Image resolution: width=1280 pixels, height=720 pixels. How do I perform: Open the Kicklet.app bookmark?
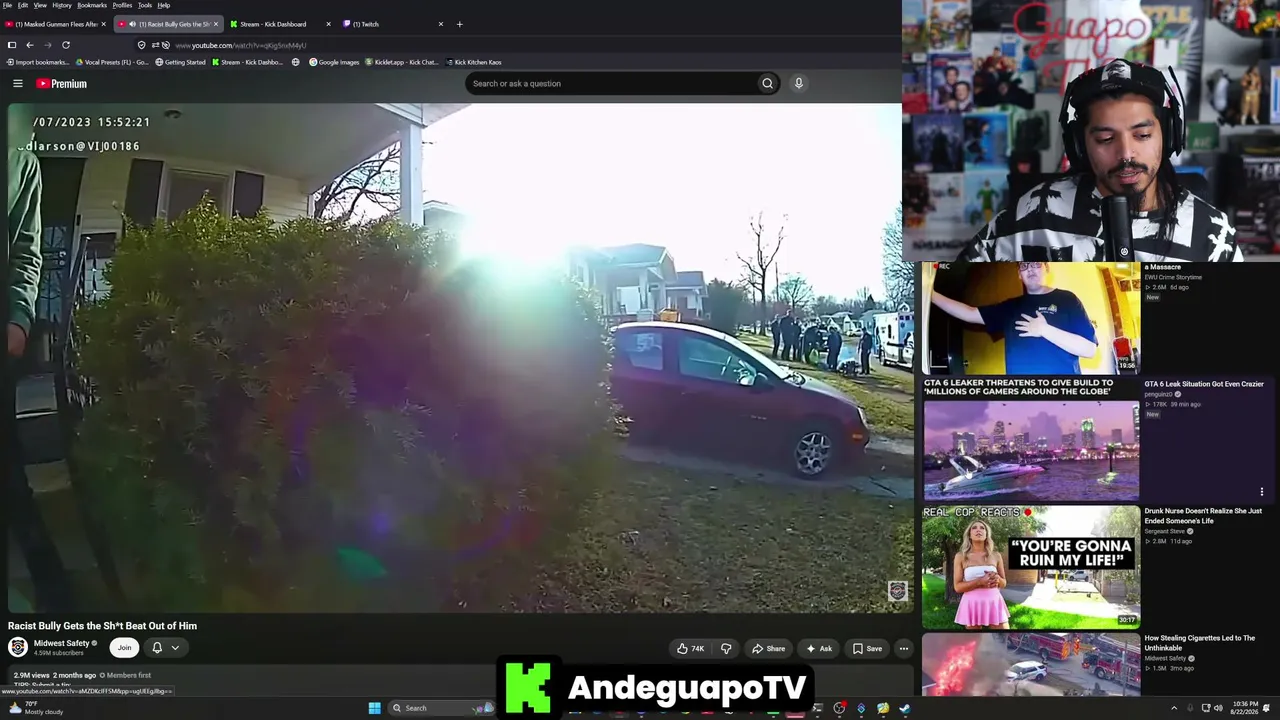coord(403,62)
